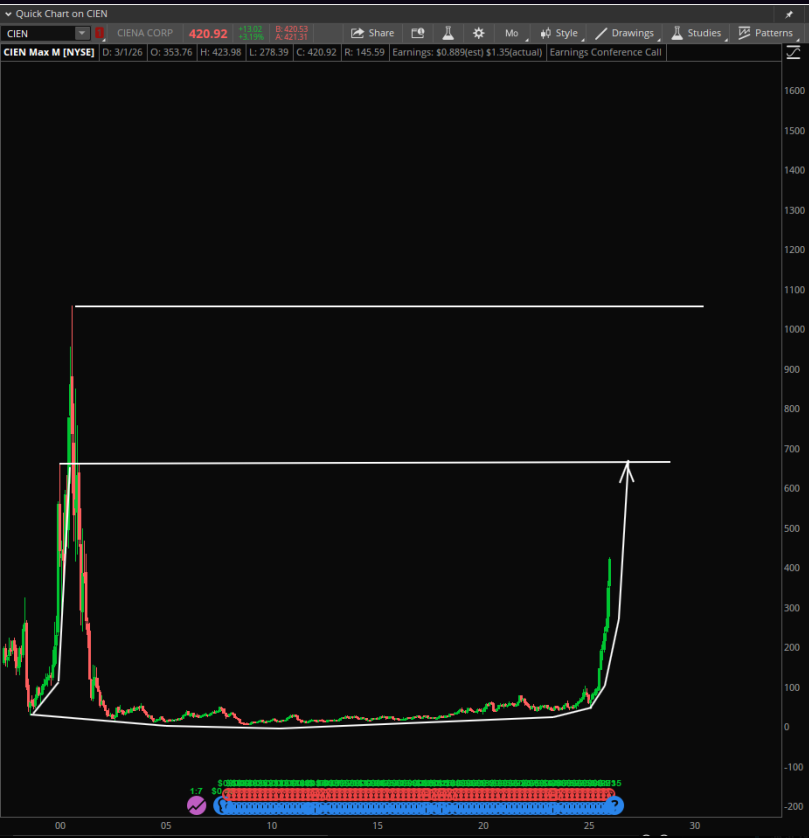Click the red notification badge beside symbol box
809x838 pixels.
99,32
